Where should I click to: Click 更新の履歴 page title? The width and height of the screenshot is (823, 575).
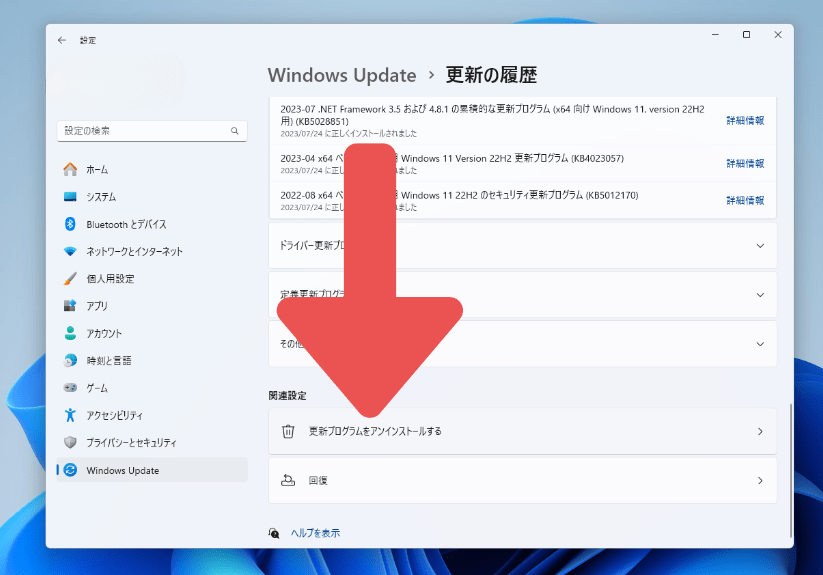(x=491, y=75)
